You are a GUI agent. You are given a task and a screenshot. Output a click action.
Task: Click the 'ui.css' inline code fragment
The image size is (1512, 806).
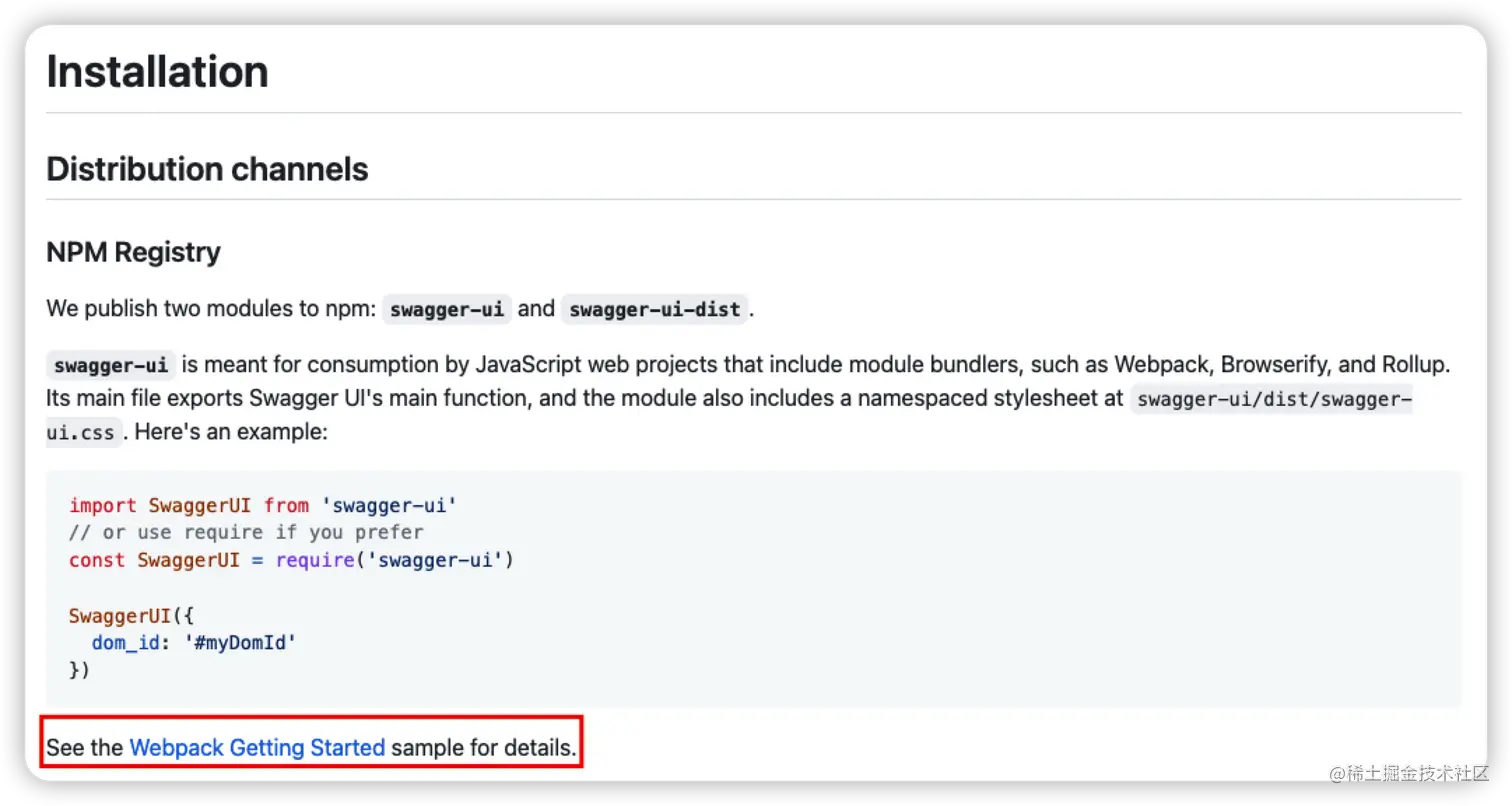pyautogui.click(x=84, y=434)
